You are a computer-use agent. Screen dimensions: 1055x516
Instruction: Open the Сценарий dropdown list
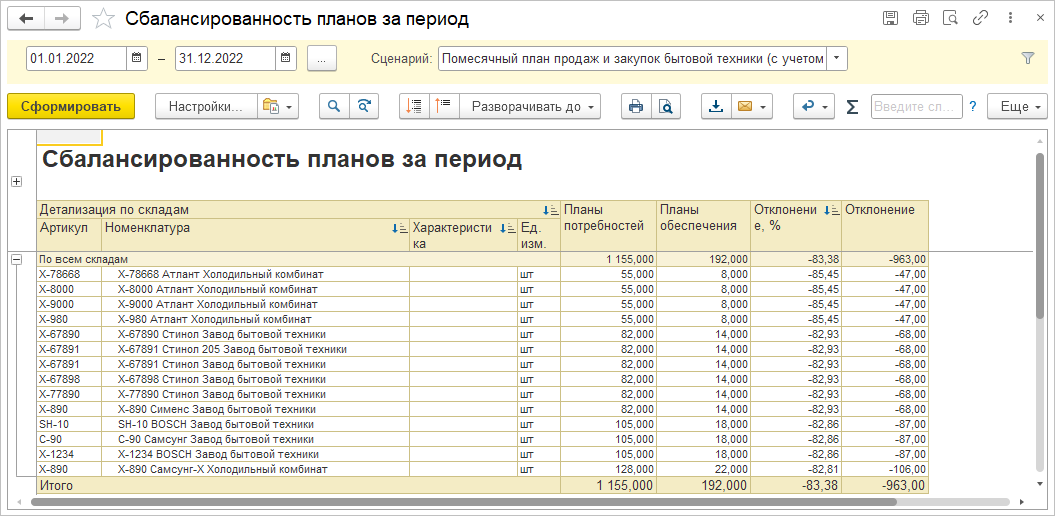click(x=836, y=58)
